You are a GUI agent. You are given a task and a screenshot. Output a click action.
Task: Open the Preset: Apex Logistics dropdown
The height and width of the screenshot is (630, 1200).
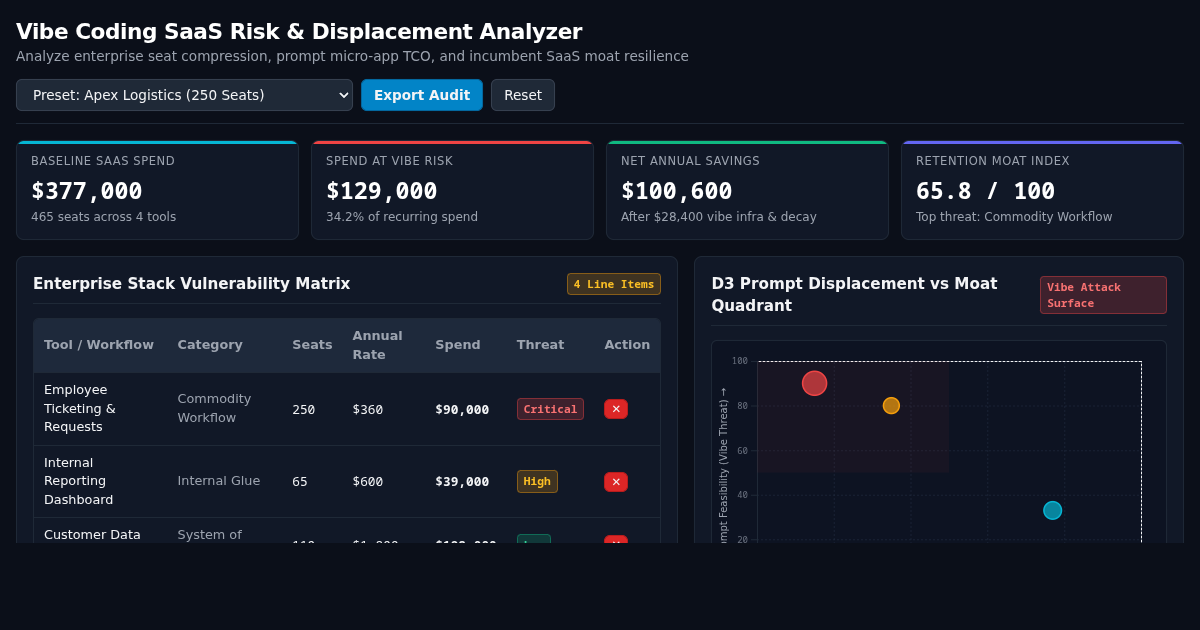(x=184, y=95)
